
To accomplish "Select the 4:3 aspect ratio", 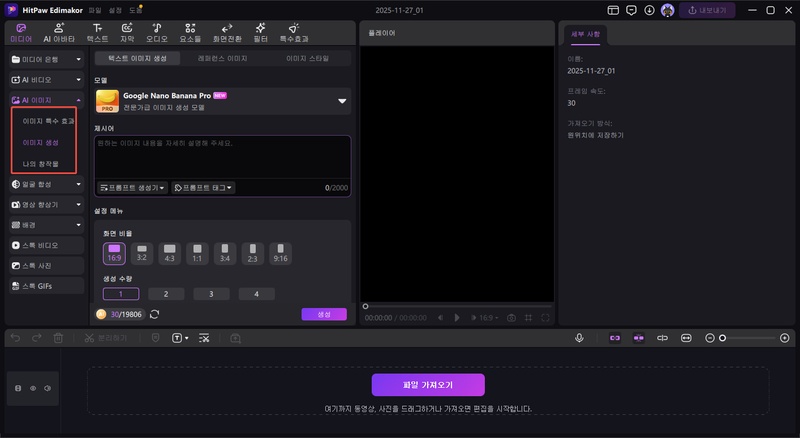I will pos(169,253).
